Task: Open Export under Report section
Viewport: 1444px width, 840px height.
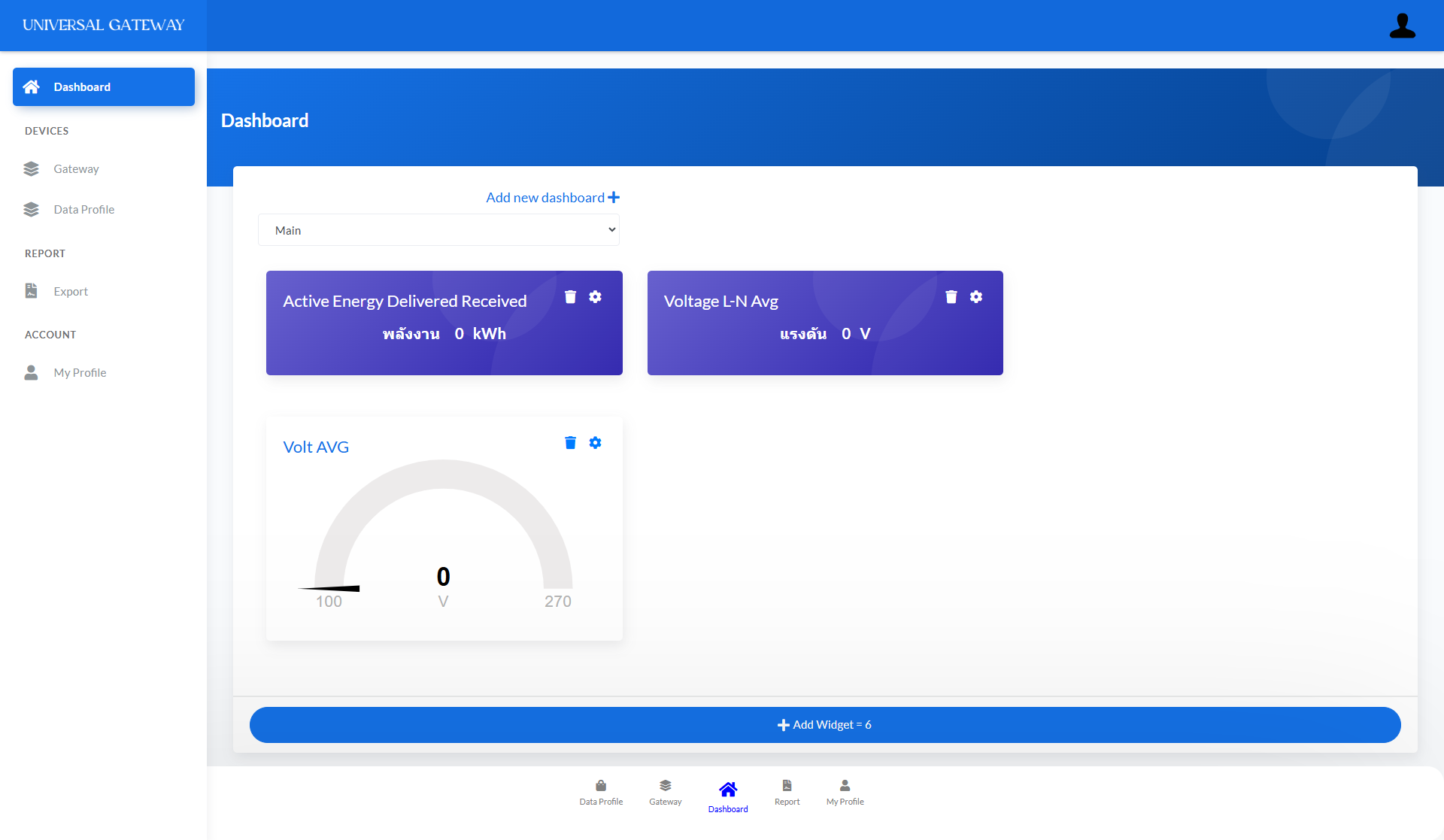Action: click(x=71, y=292)
